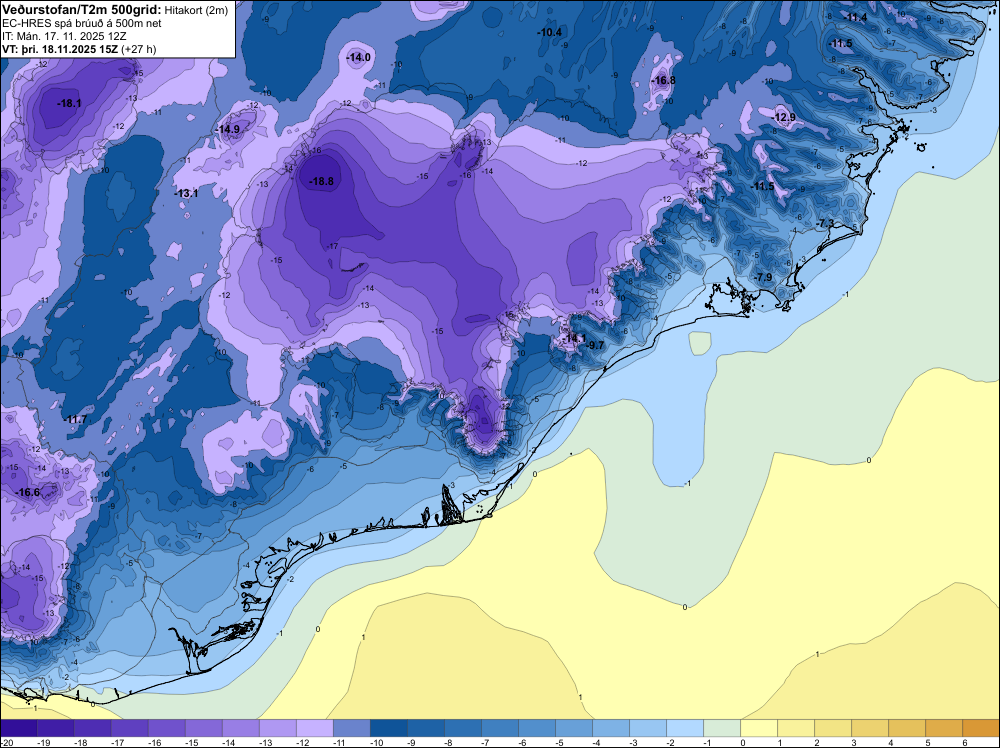Select the -7.3 coastal temperature value
Screen dimensions: 1000x748
click(825, 223)
